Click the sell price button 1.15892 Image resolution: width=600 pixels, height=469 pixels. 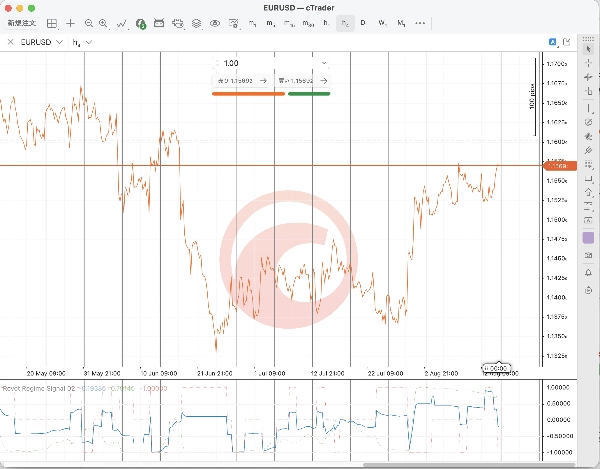pos(241,81)
